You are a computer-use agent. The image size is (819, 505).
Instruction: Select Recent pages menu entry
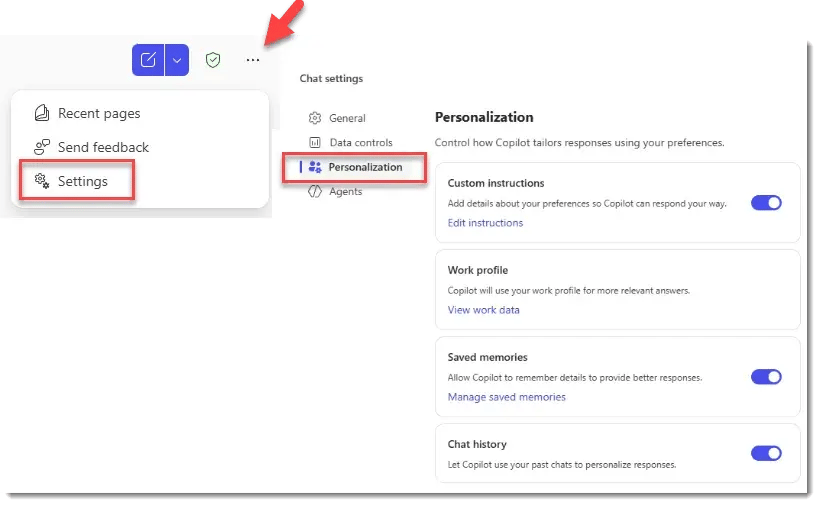[x=99, y=113]
